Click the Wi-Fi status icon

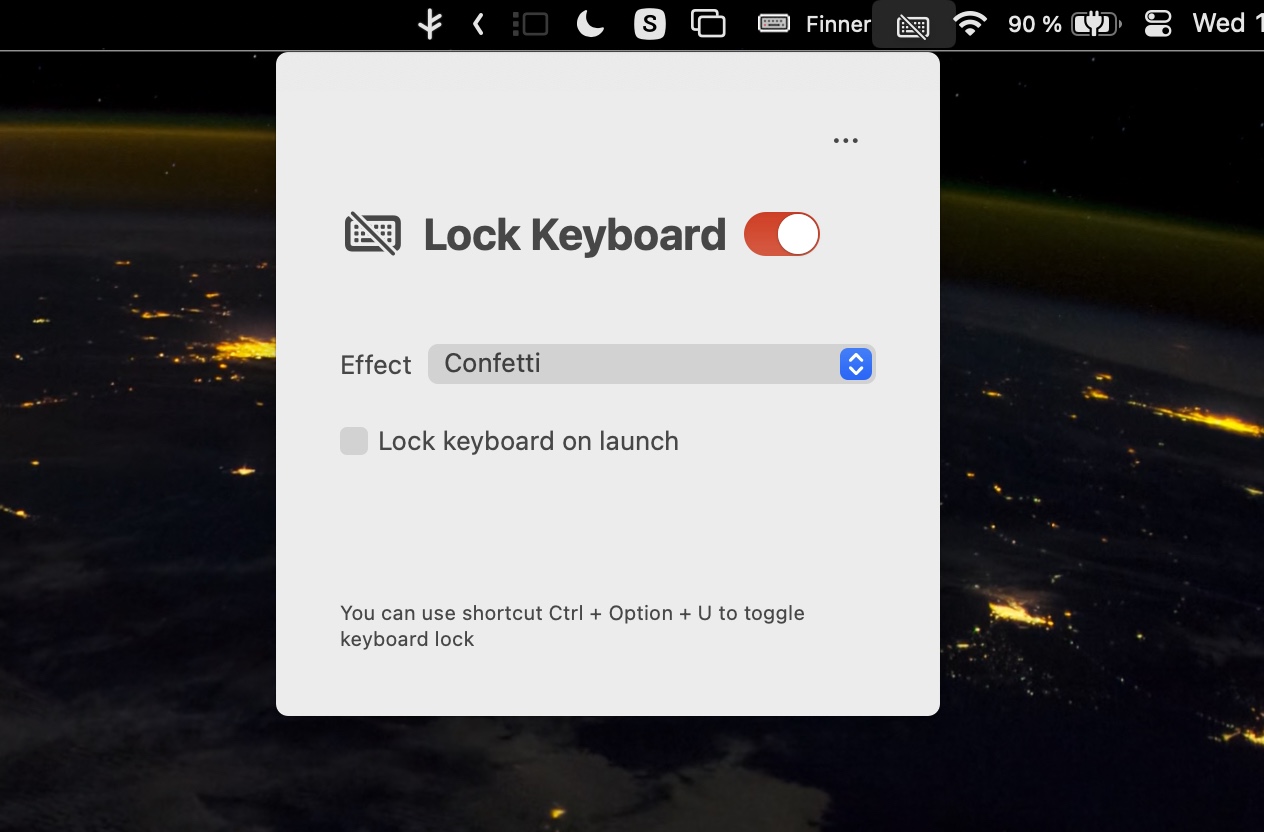pos(969,24)
